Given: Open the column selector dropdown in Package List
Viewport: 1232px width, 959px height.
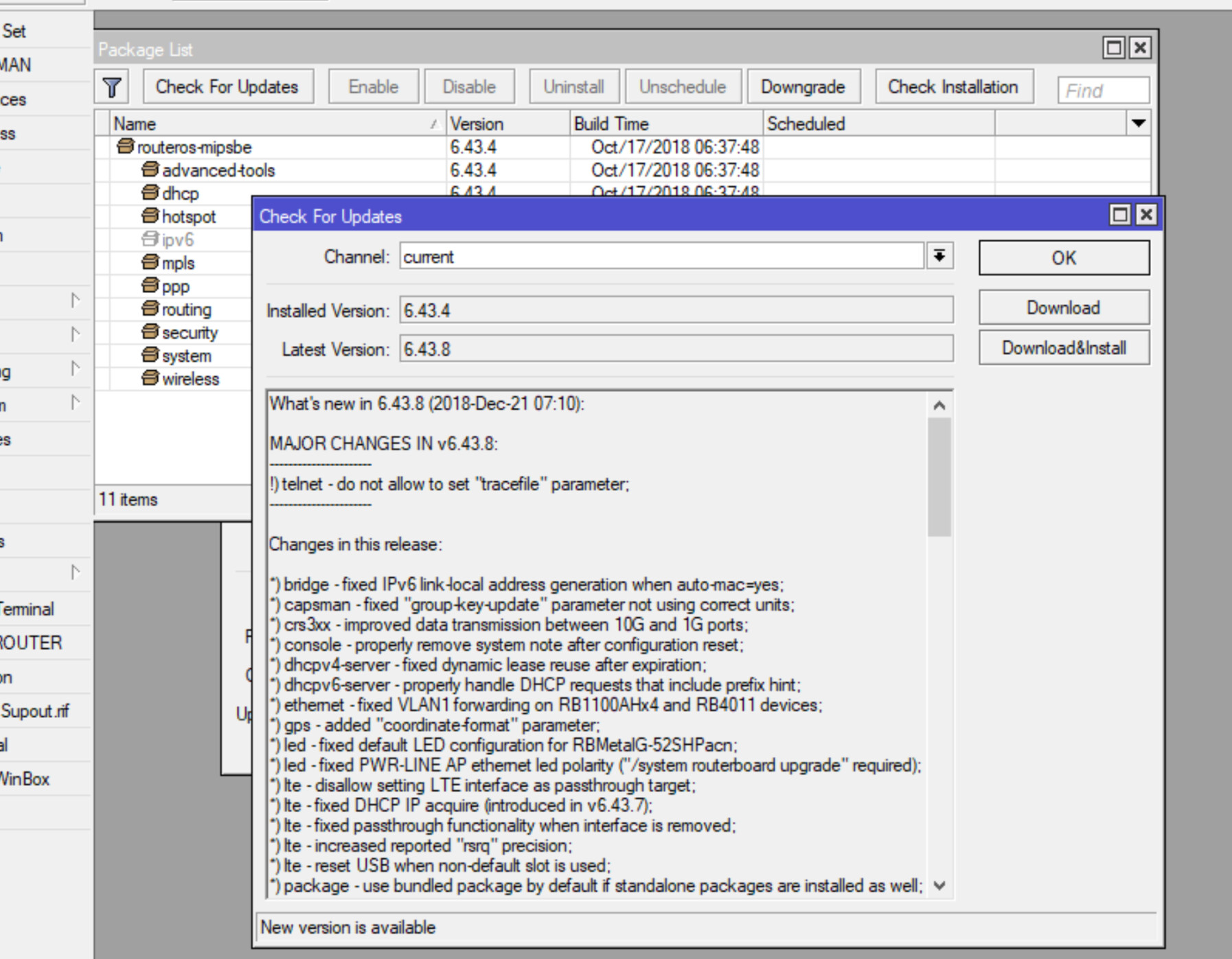Looking at the screenshot, I should pyautogui.click(x=1138, y=124).
